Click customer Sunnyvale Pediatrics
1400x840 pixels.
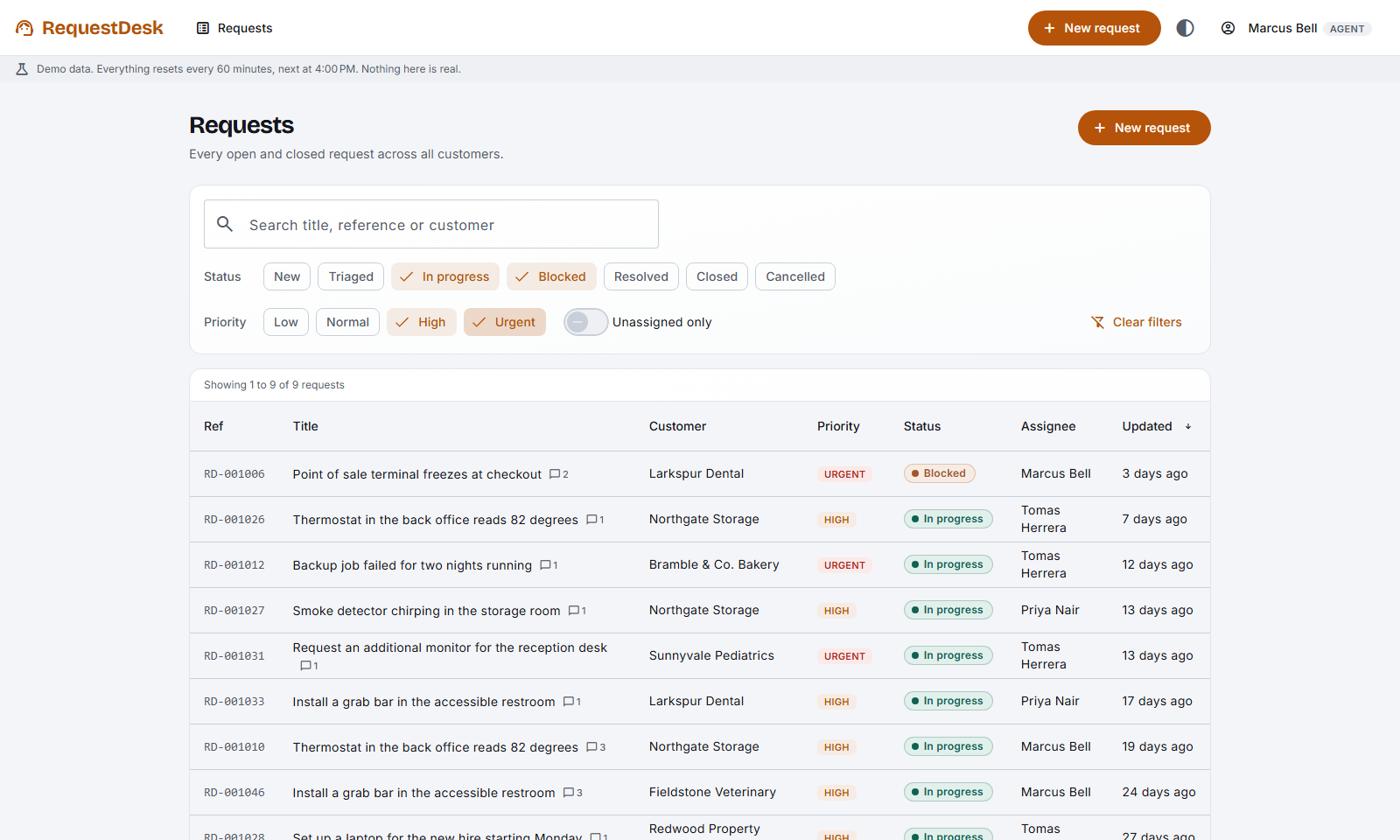point(711,655)
